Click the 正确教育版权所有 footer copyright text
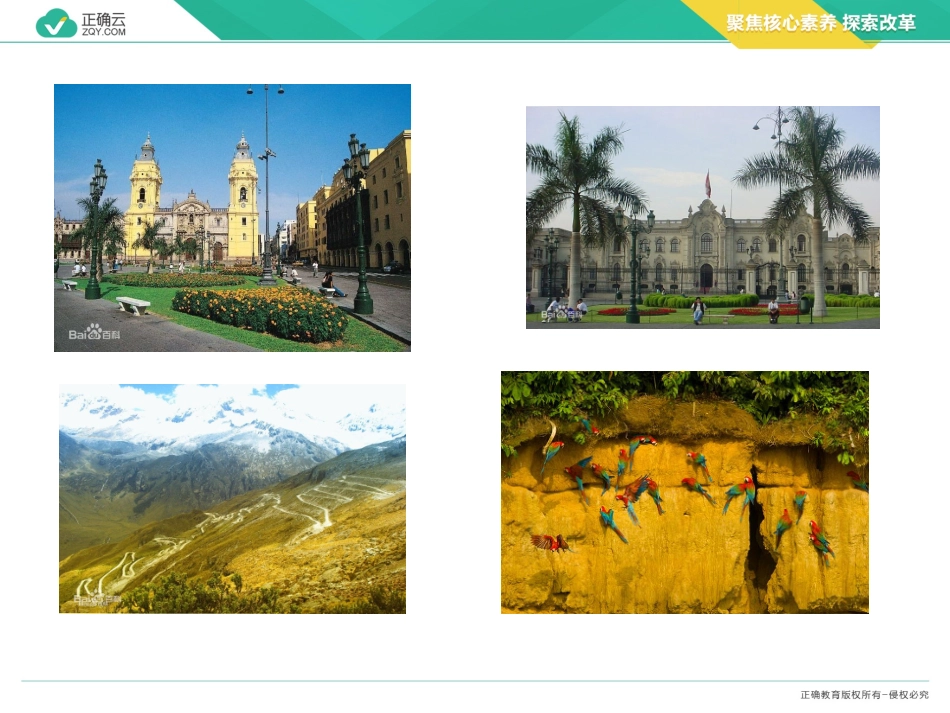Image resolution: width=950 pixels, height=713 pixels. [x=863, y=694]
